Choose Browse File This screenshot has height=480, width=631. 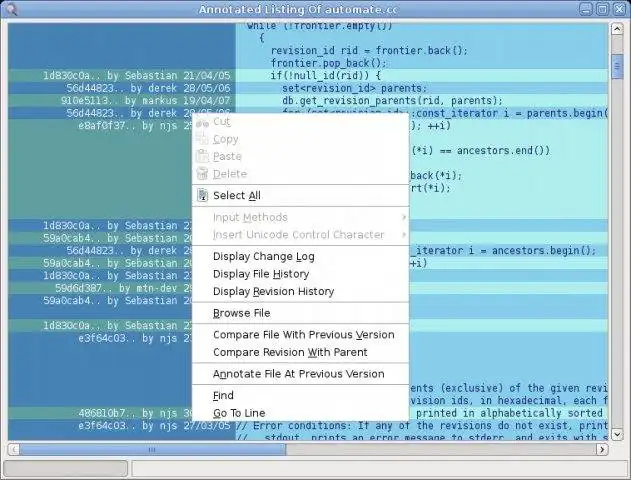pos(300,313)
